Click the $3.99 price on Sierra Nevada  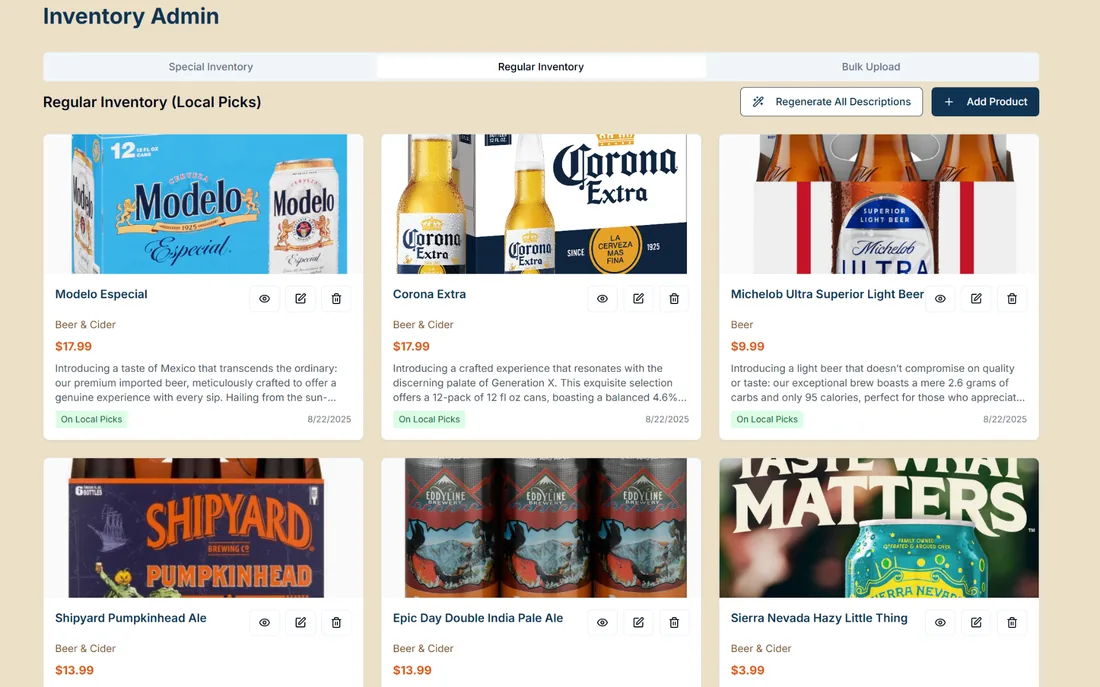[748, 670]
